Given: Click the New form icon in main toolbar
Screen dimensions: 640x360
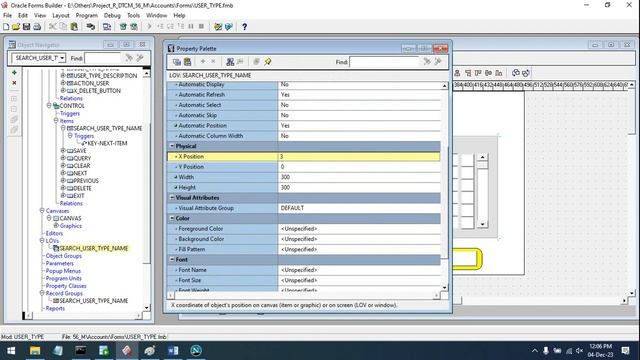Looking at the screenshot, I should coord(6,27).
